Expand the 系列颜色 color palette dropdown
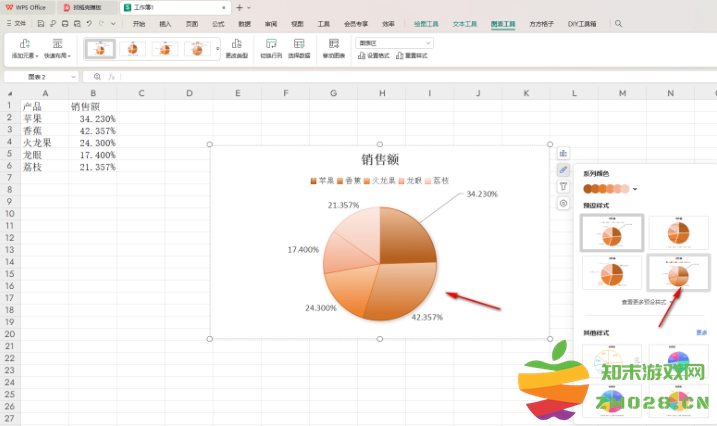This screenshot has height=426, width=717. (x=634, y=188)
